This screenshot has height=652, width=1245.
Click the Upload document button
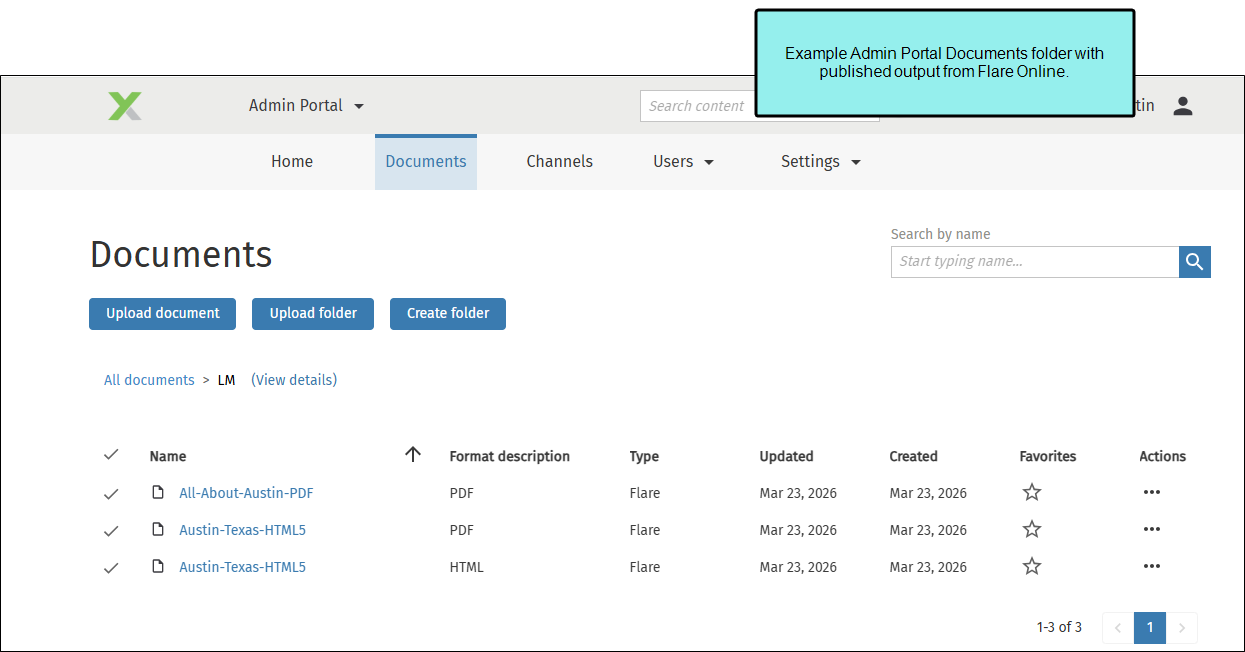tap(162, 314)
